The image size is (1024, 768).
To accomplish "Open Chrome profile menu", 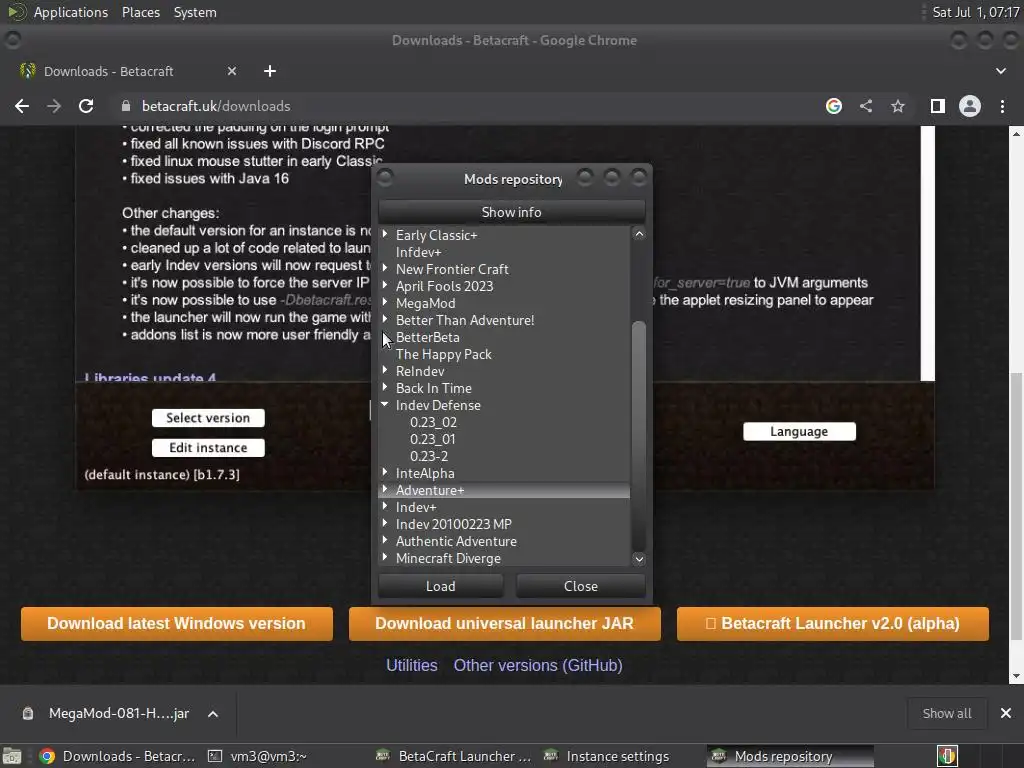I will point(970,106).
